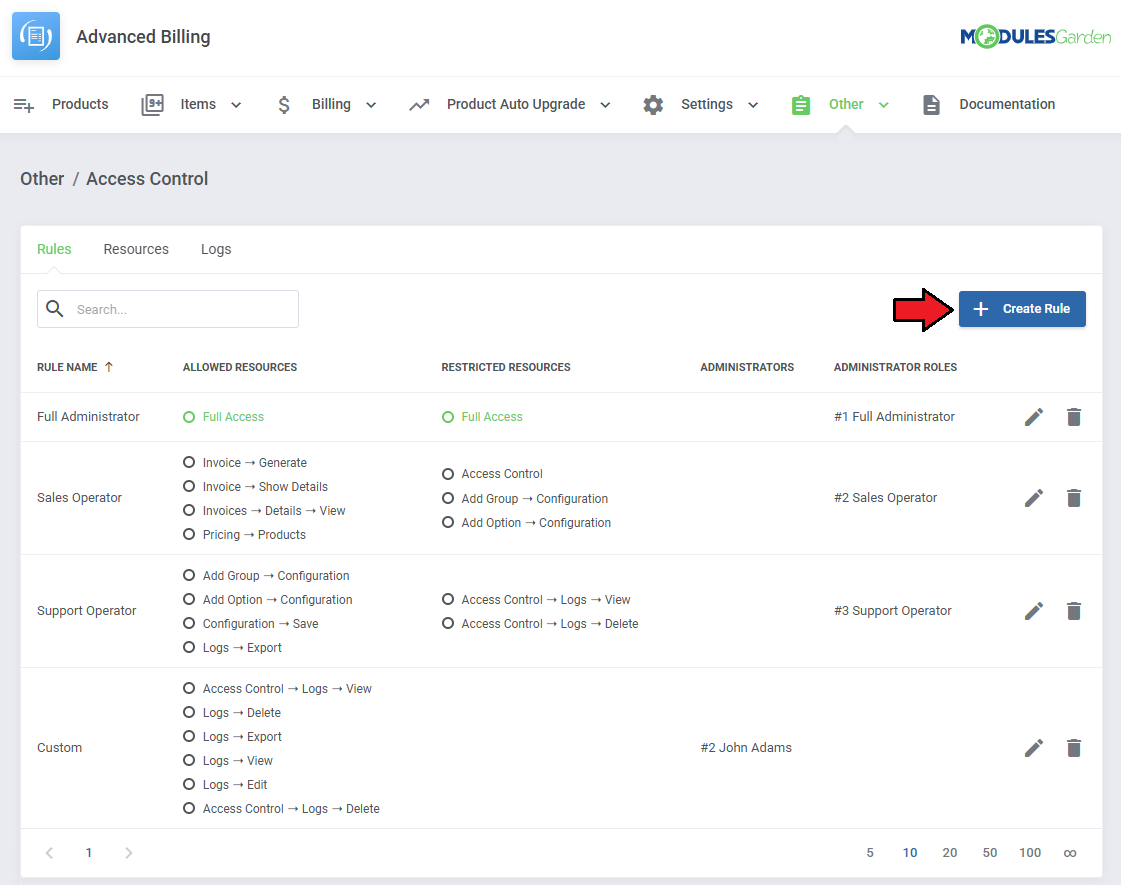
Task: Edit the Full Administrator rule with pencil icon
Action: (x=1034, y=417)
